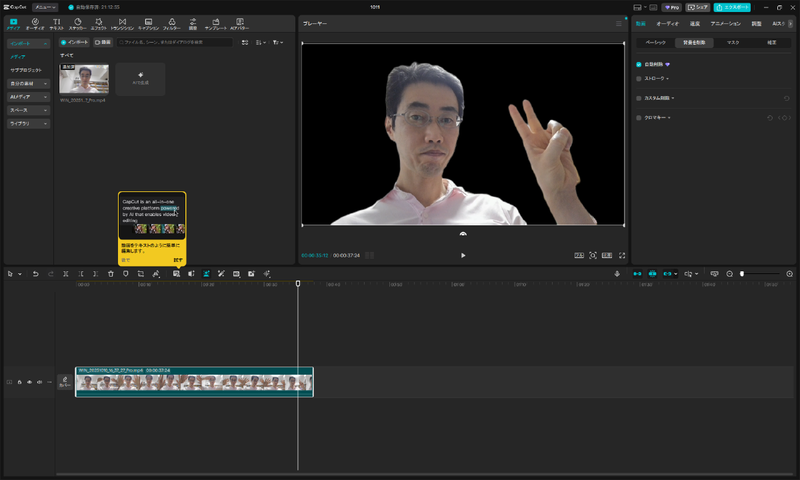
Task: Click the エクスポート (Export) button
Action: pos(732,7)
